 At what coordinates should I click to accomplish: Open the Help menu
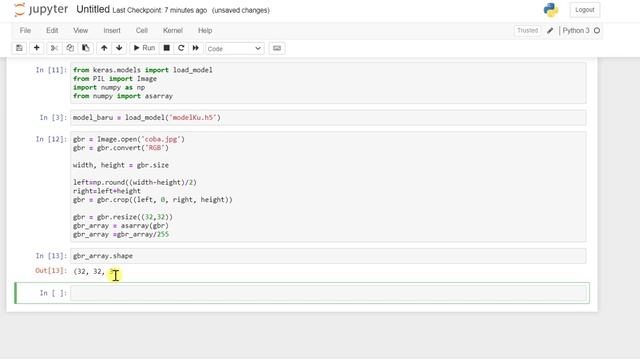[x=205, y=31]
